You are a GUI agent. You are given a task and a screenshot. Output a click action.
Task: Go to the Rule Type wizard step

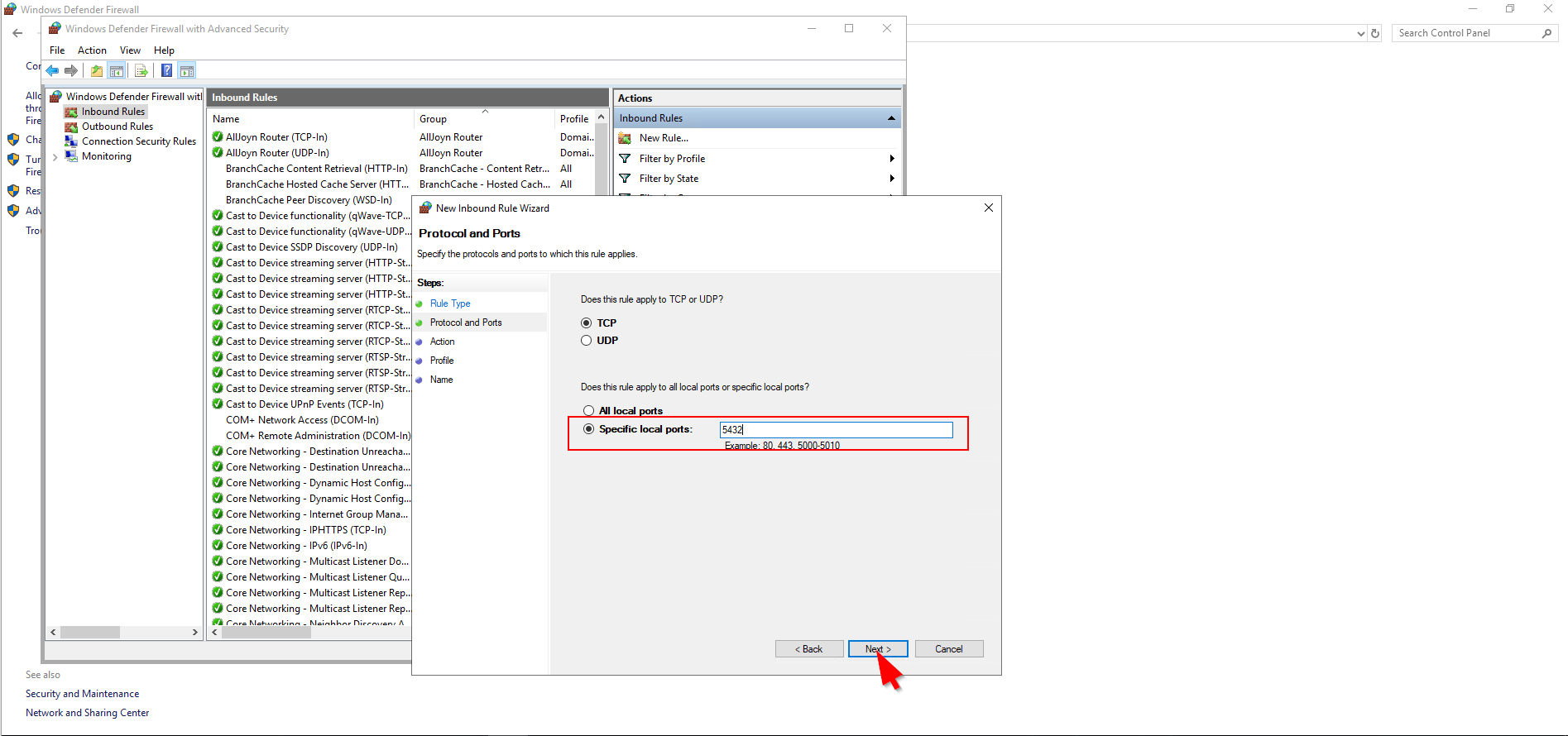tap(450, 303)
